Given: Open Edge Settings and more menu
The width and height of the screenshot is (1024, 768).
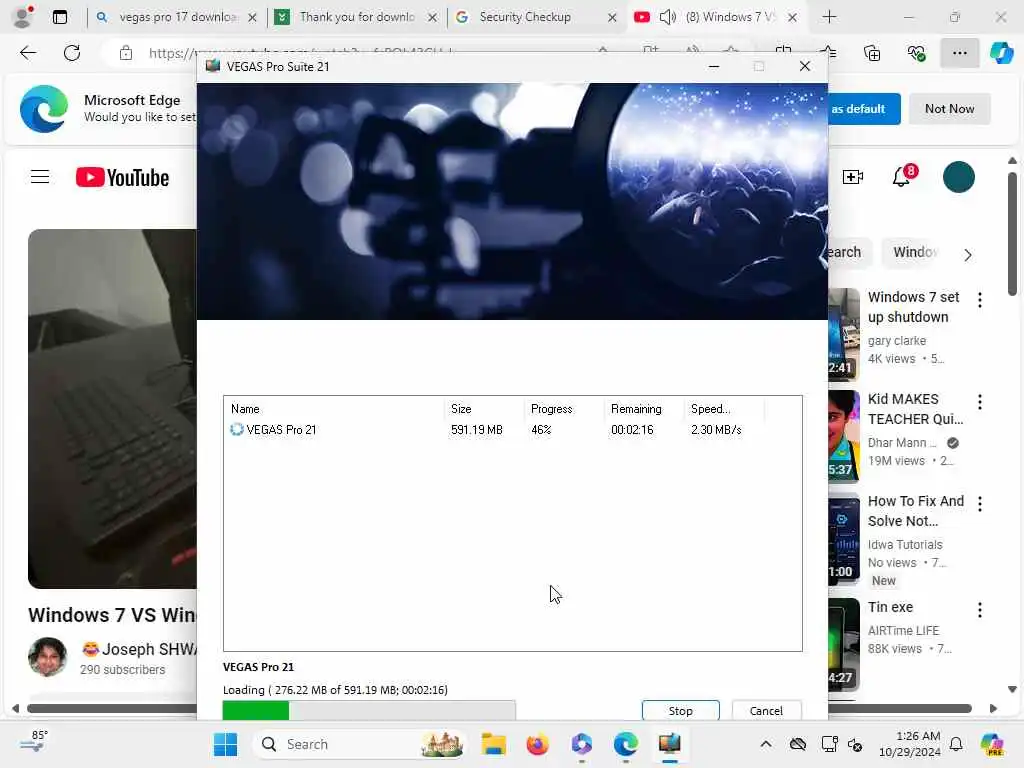Looking at the screenshot, I should click(959, 53).
